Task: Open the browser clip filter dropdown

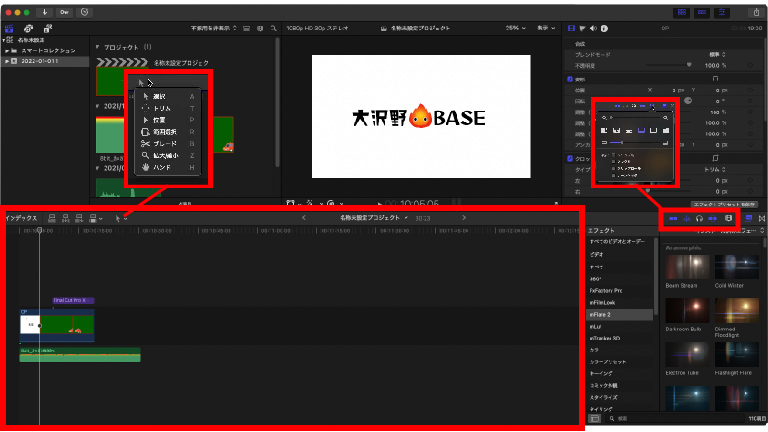Action: click(214, 28)
